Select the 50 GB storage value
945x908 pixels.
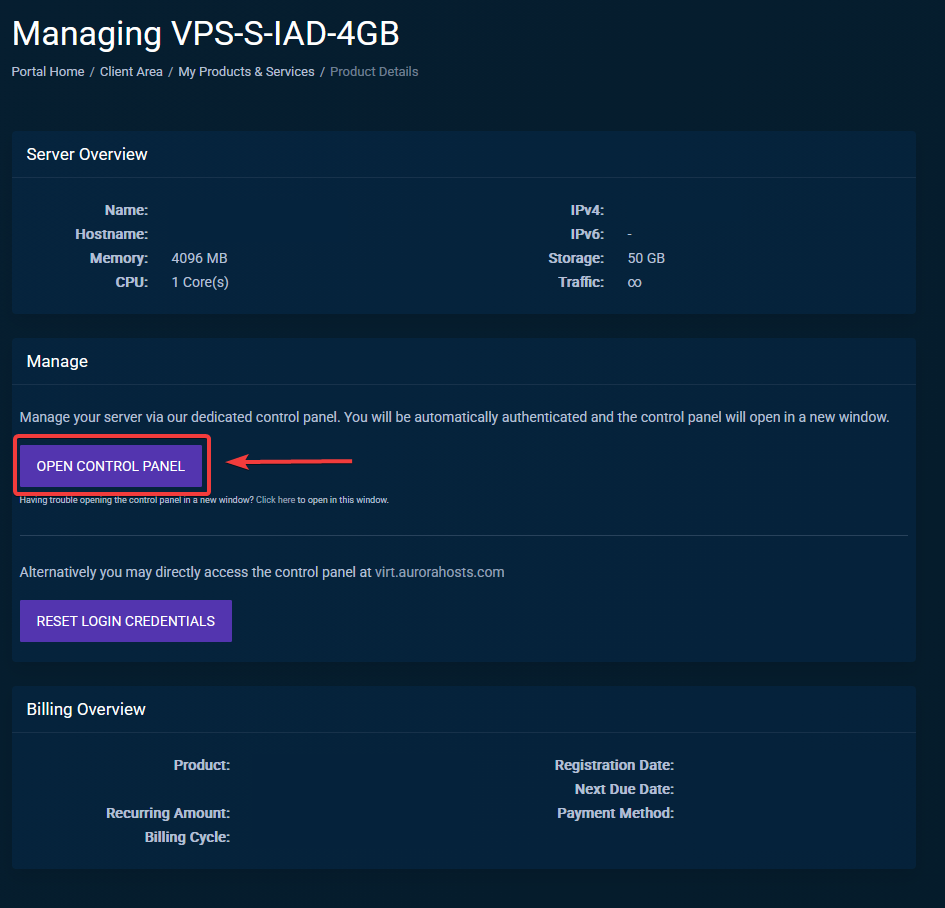tap(646, 258)
